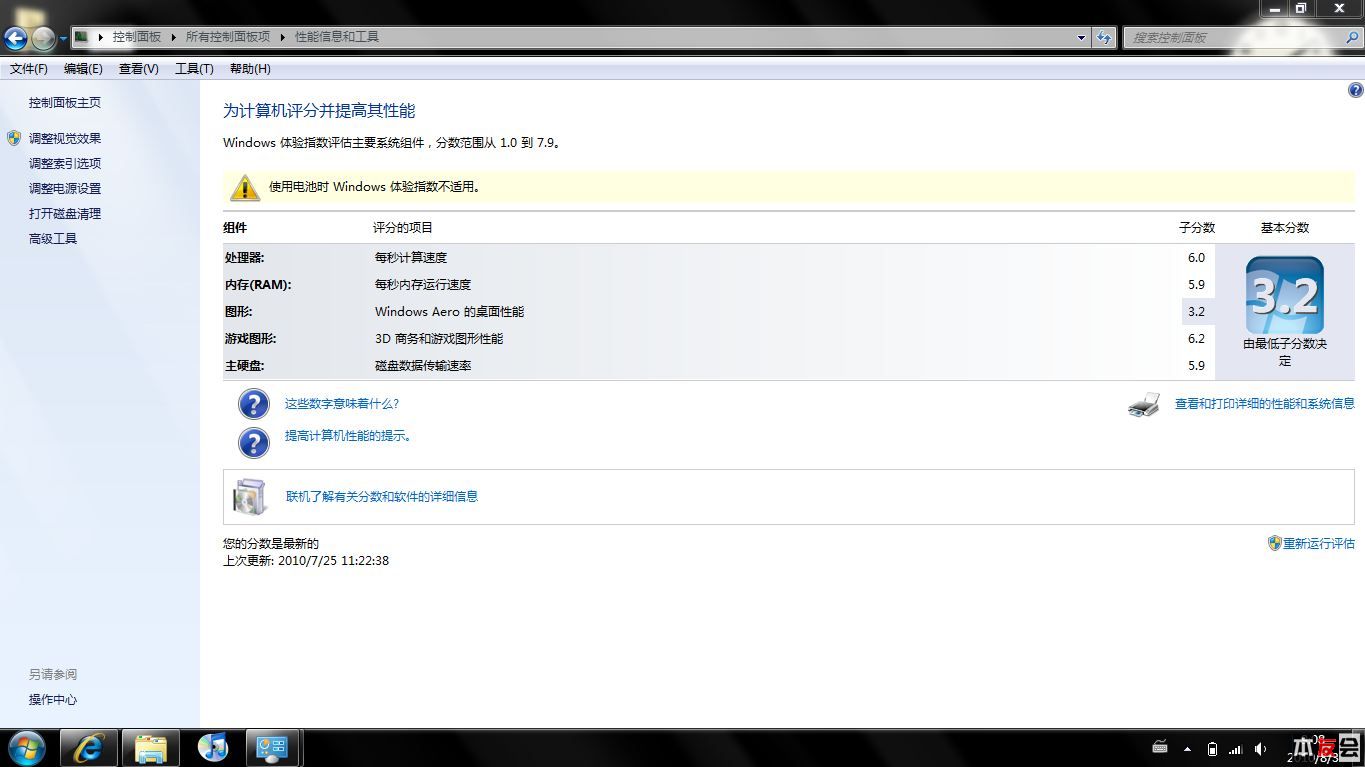This screenshot has height=767, width=1365.
Task: Click the processor subscore 6.0
Action: 1196,257
